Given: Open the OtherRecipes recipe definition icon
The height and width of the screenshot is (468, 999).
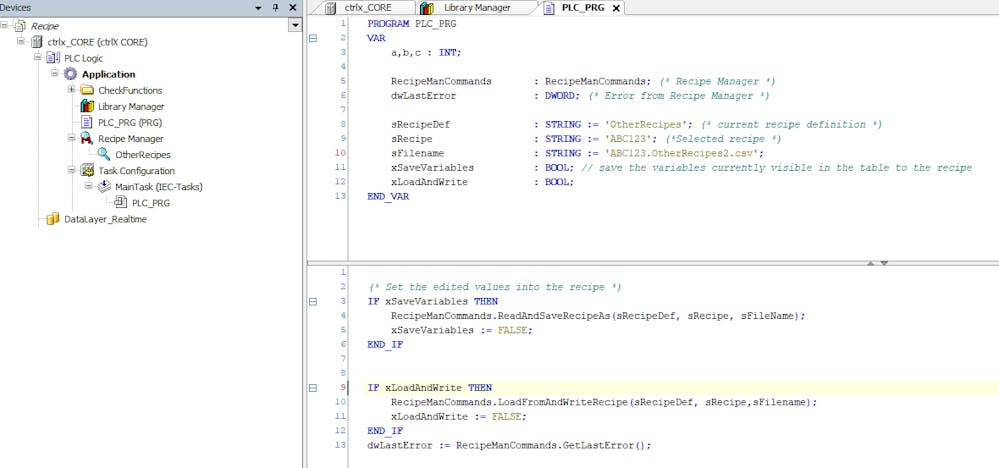Looking at the screenshot, I should [x=104, y=154].
